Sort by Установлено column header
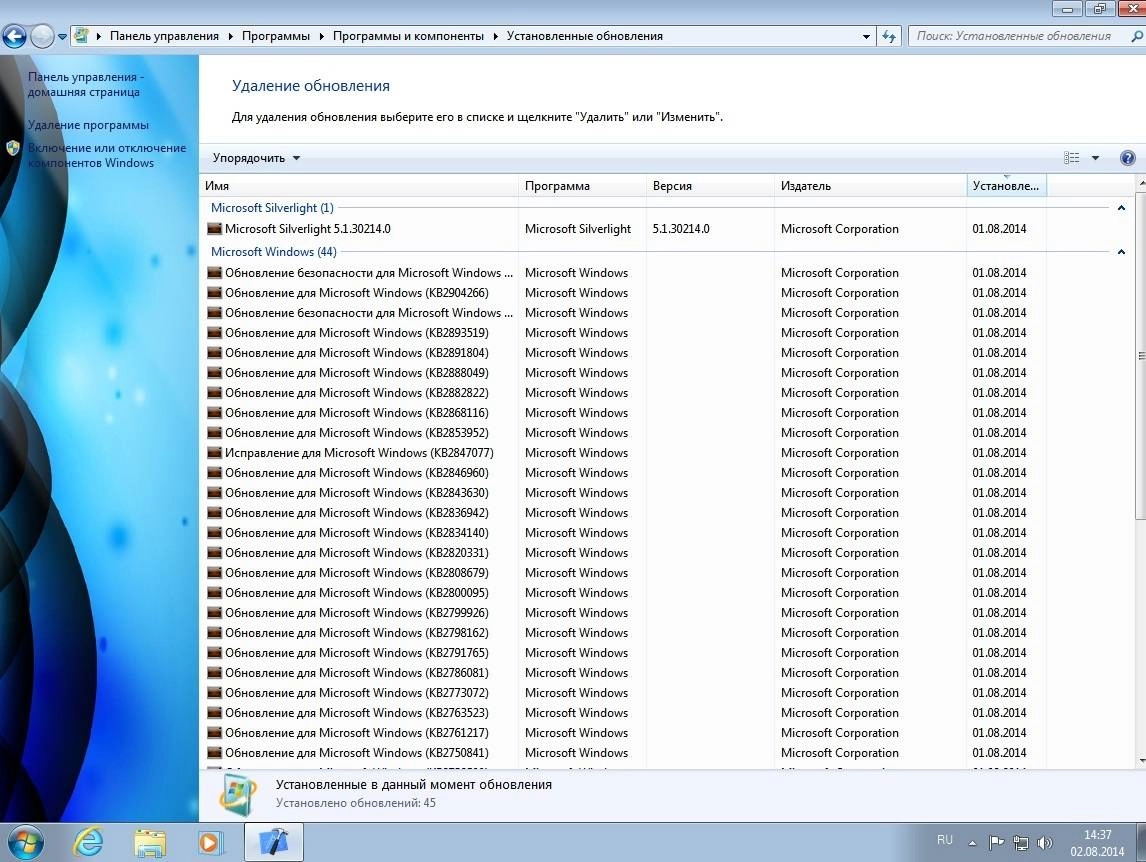The width and height of the screenshot is (1146, 862). [x=1006, y=186]
